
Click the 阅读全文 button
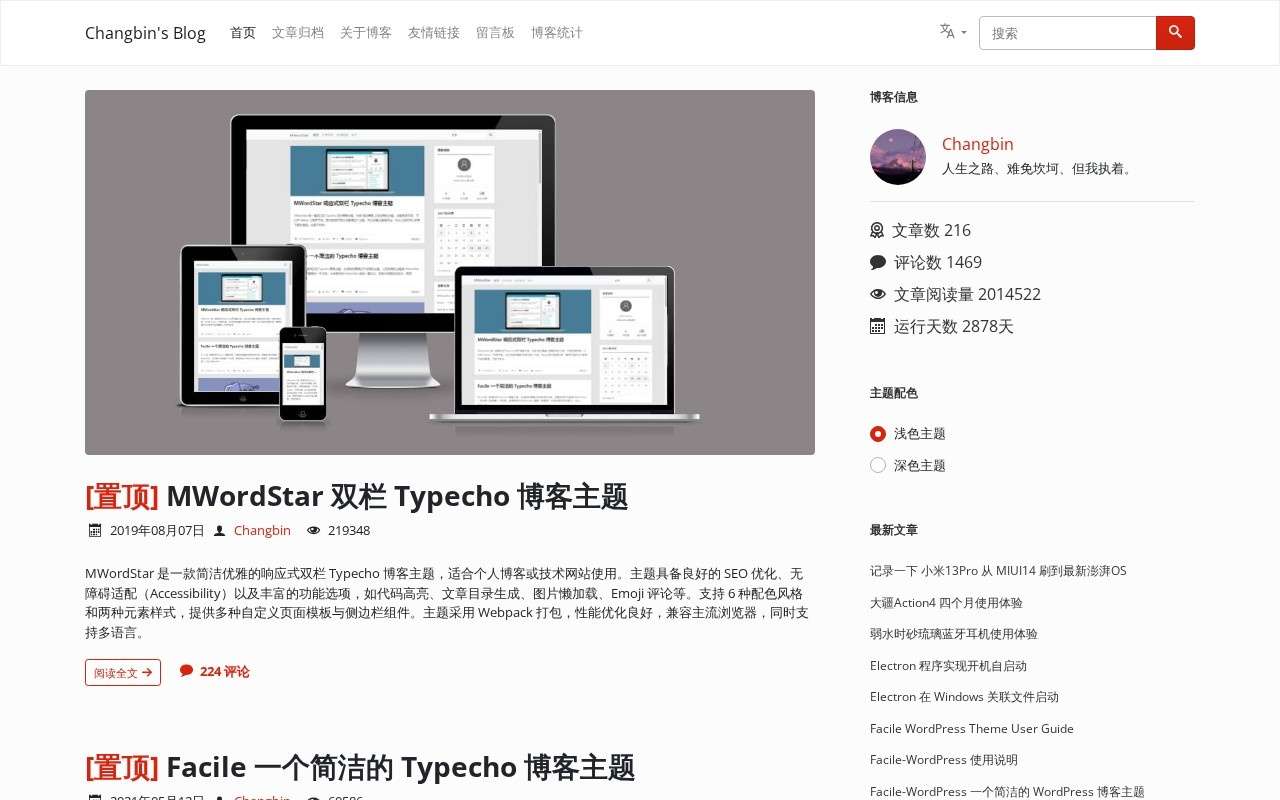(x=123, y=673)
